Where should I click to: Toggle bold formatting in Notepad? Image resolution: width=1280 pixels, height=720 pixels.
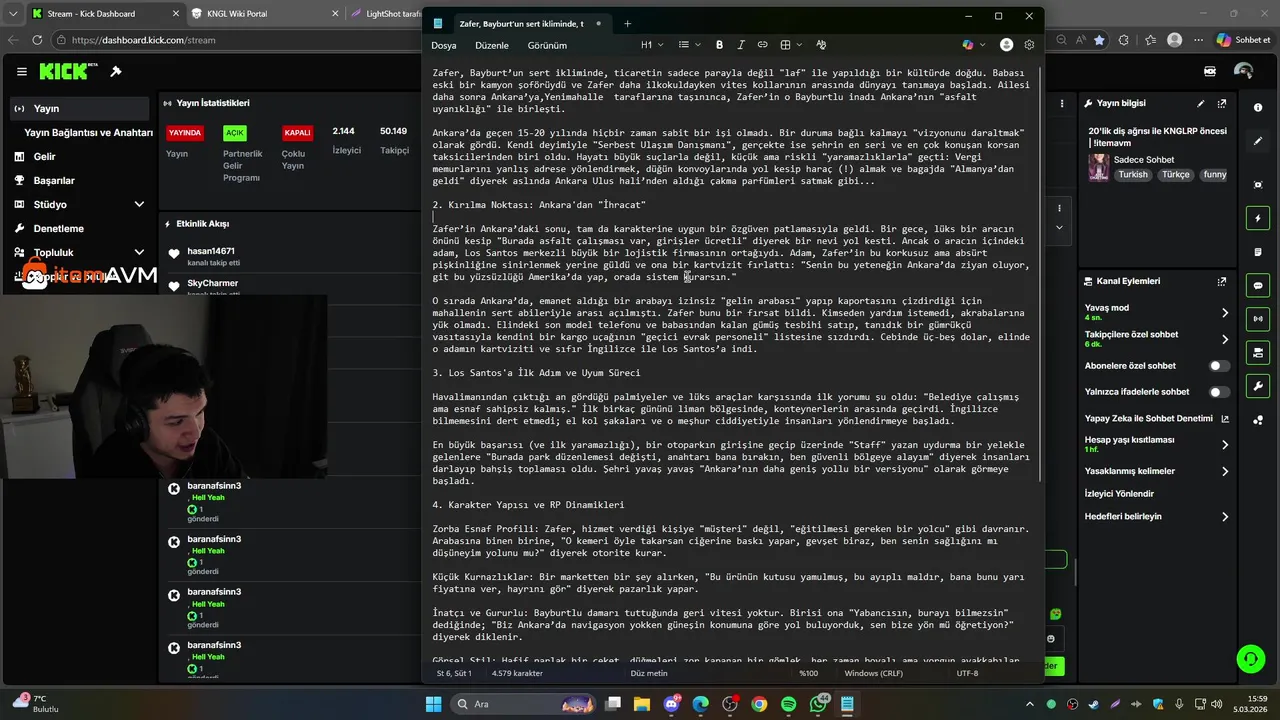pos(719,45)
